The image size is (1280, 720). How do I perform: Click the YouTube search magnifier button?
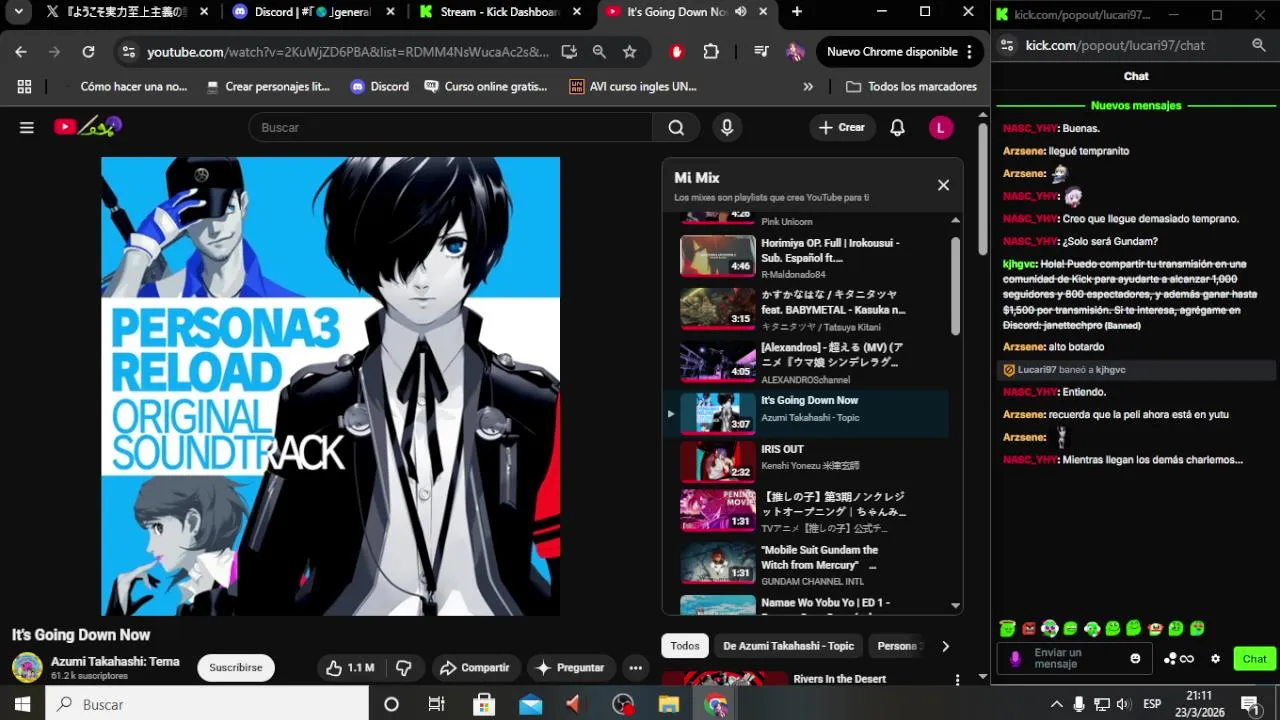tap(676, 127)
